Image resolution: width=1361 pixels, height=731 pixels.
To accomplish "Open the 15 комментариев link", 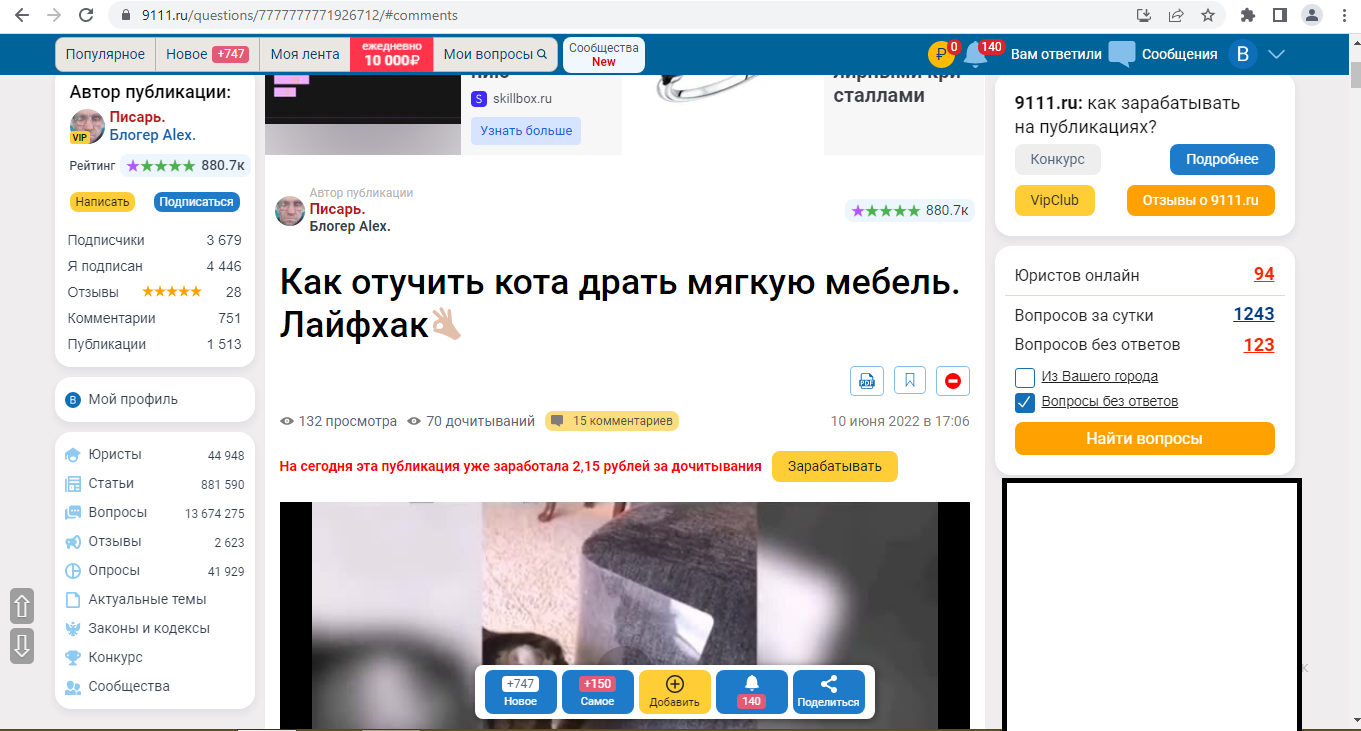I will coord(612,421).
